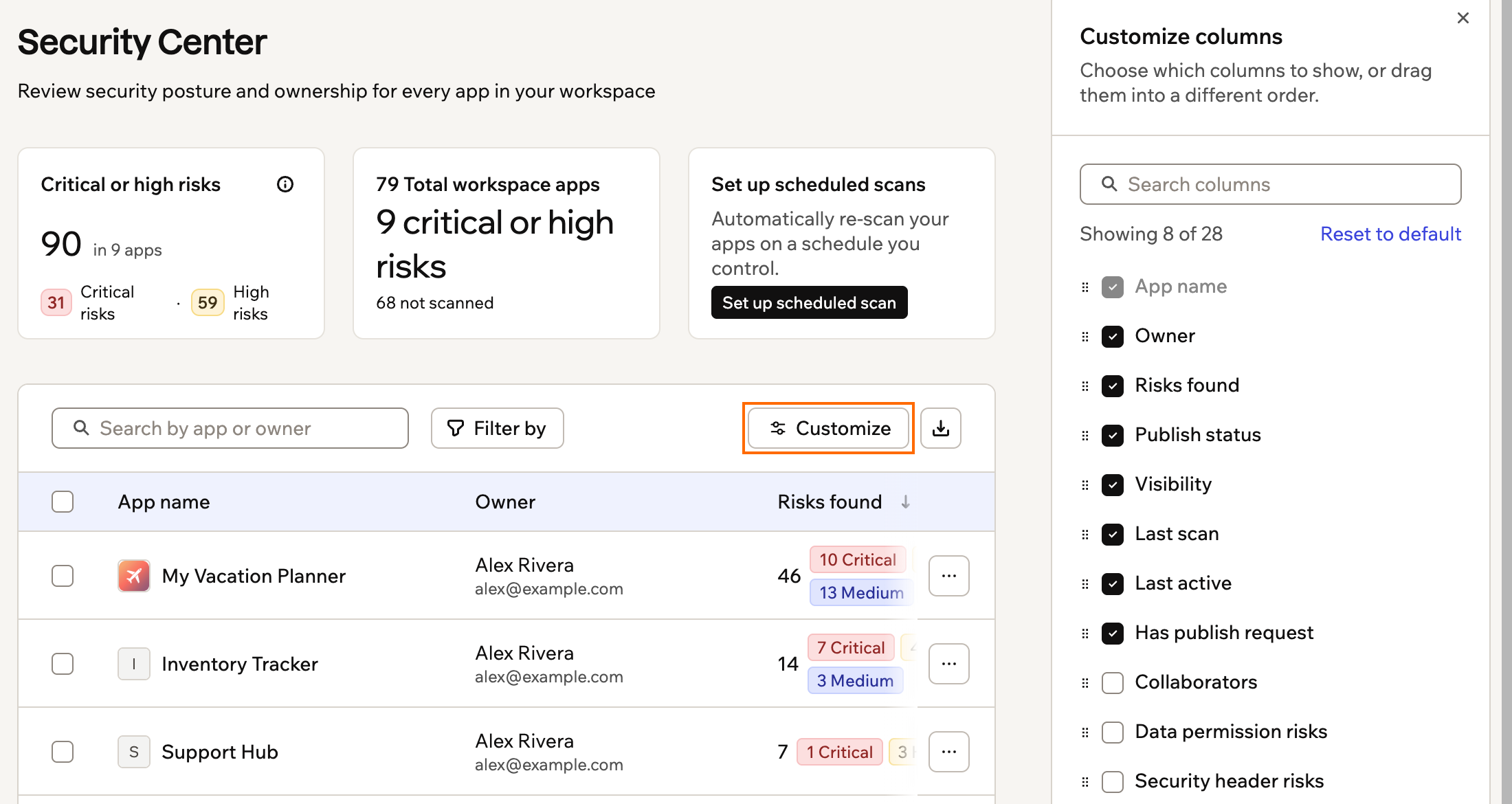Click the App name column header
The width and height of the screenshot is (1512, 804).
(x=164, y=502)
